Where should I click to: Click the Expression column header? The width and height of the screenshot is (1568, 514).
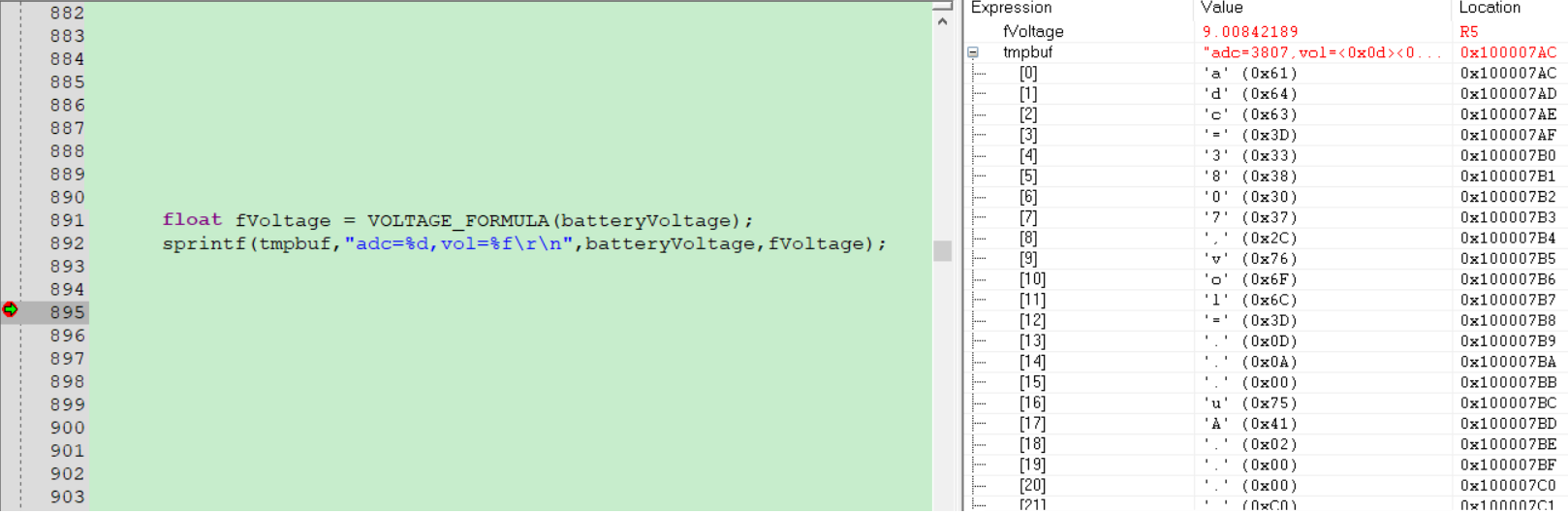(1011, 8)
